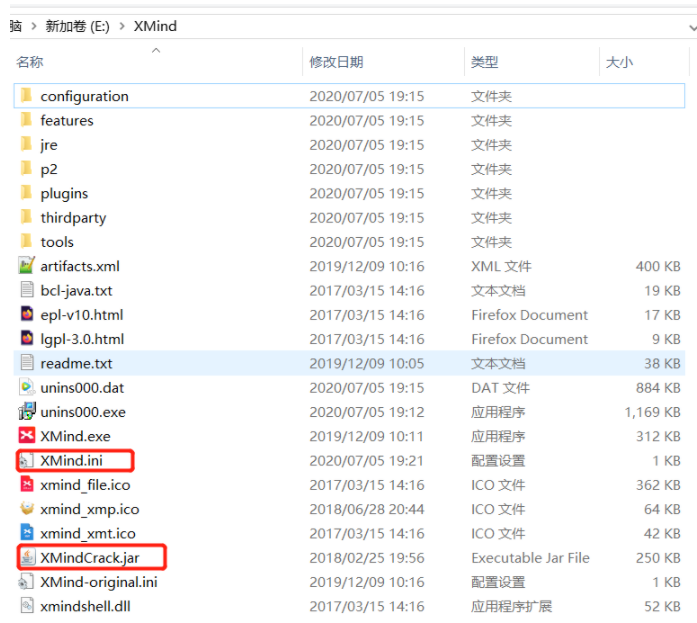Screen dimensions: 697x623
Task: Select the unins000.exe file name
Action: click(x=83, y=412)
